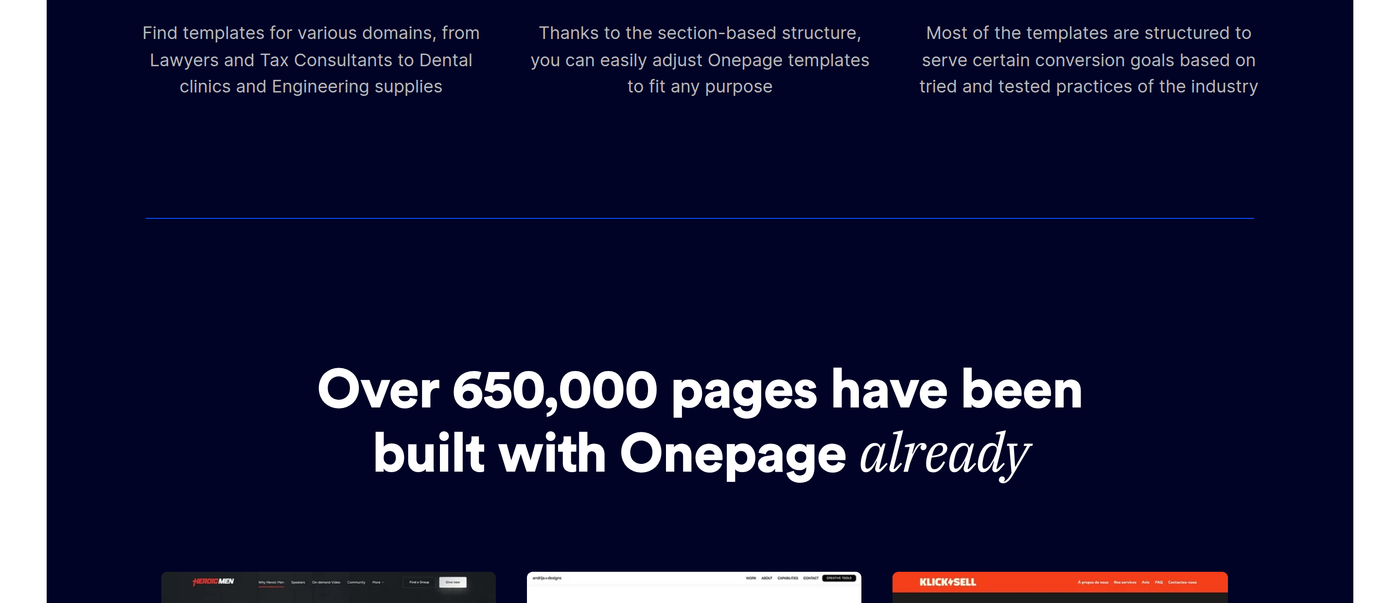Click the 'Over 650,000 pages have been' heading line
Image resolution: width=1400 pixels, height=603 pixels.
[700, 390]
